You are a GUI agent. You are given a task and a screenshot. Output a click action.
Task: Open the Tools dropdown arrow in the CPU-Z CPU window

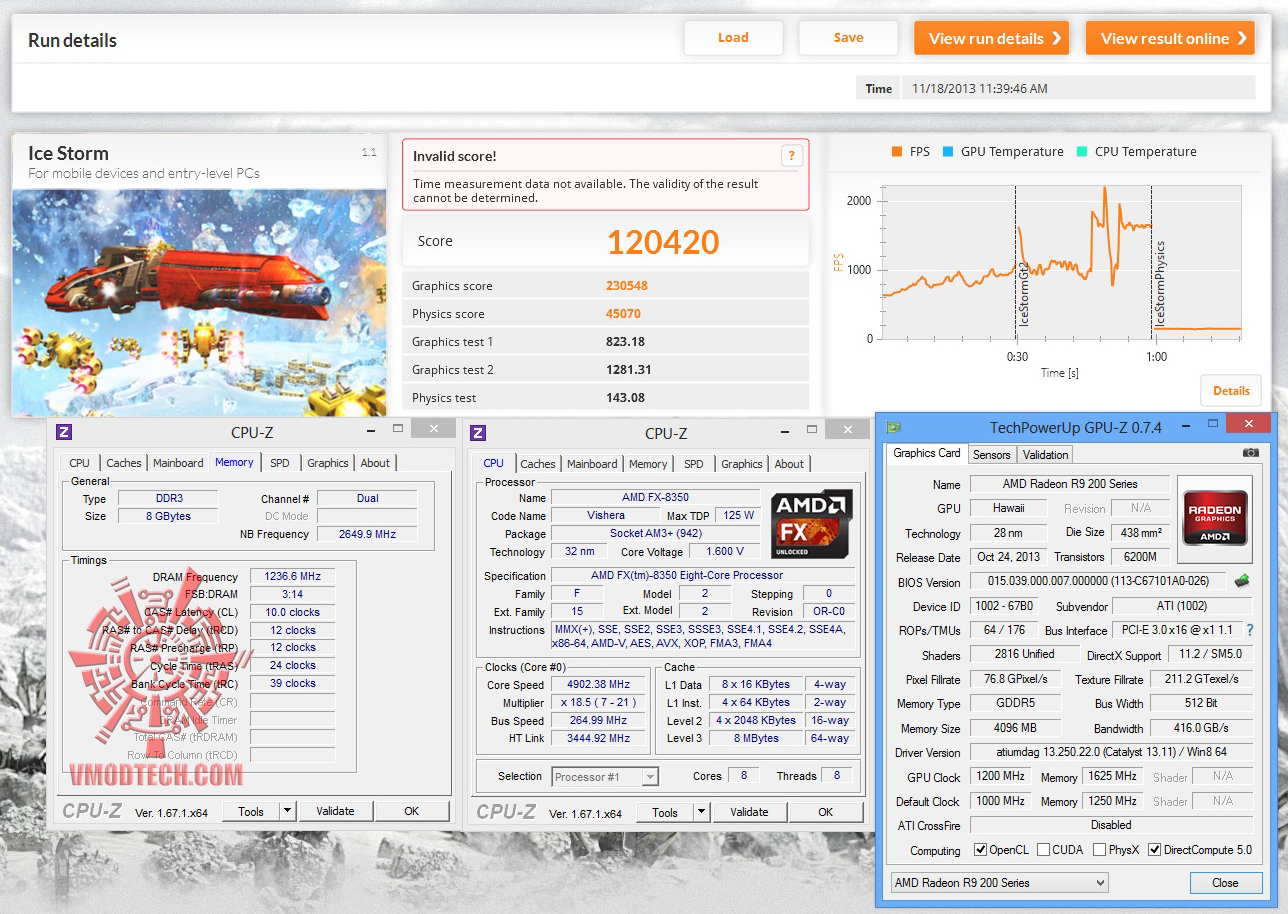701,812
